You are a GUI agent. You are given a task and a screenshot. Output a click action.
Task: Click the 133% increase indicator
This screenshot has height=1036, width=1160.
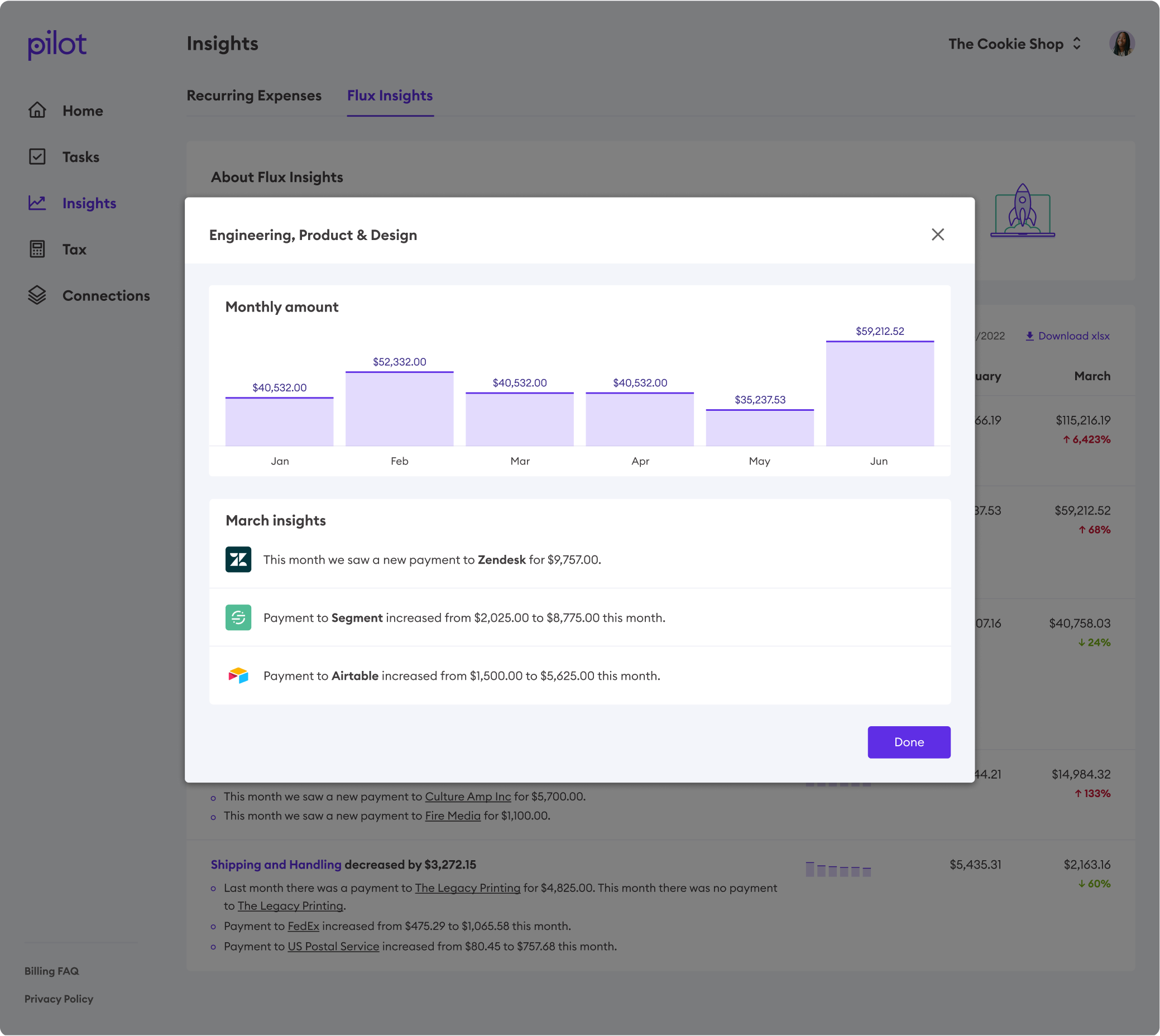[x=1092, y=794]
